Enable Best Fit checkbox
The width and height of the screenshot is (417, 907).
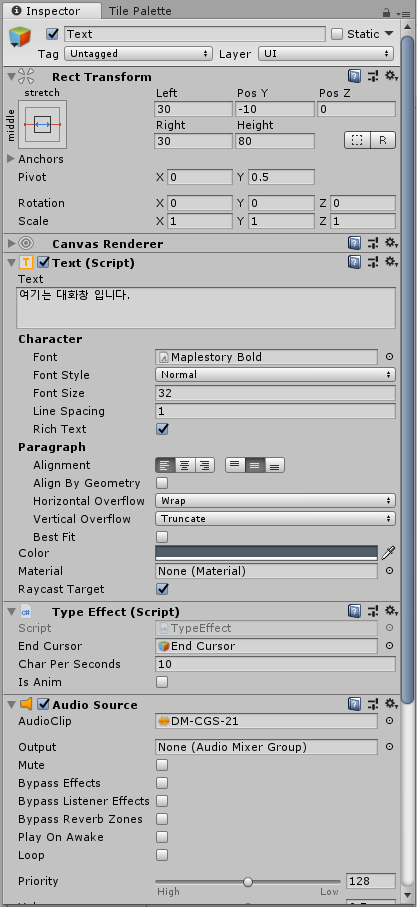click(162, 537)
